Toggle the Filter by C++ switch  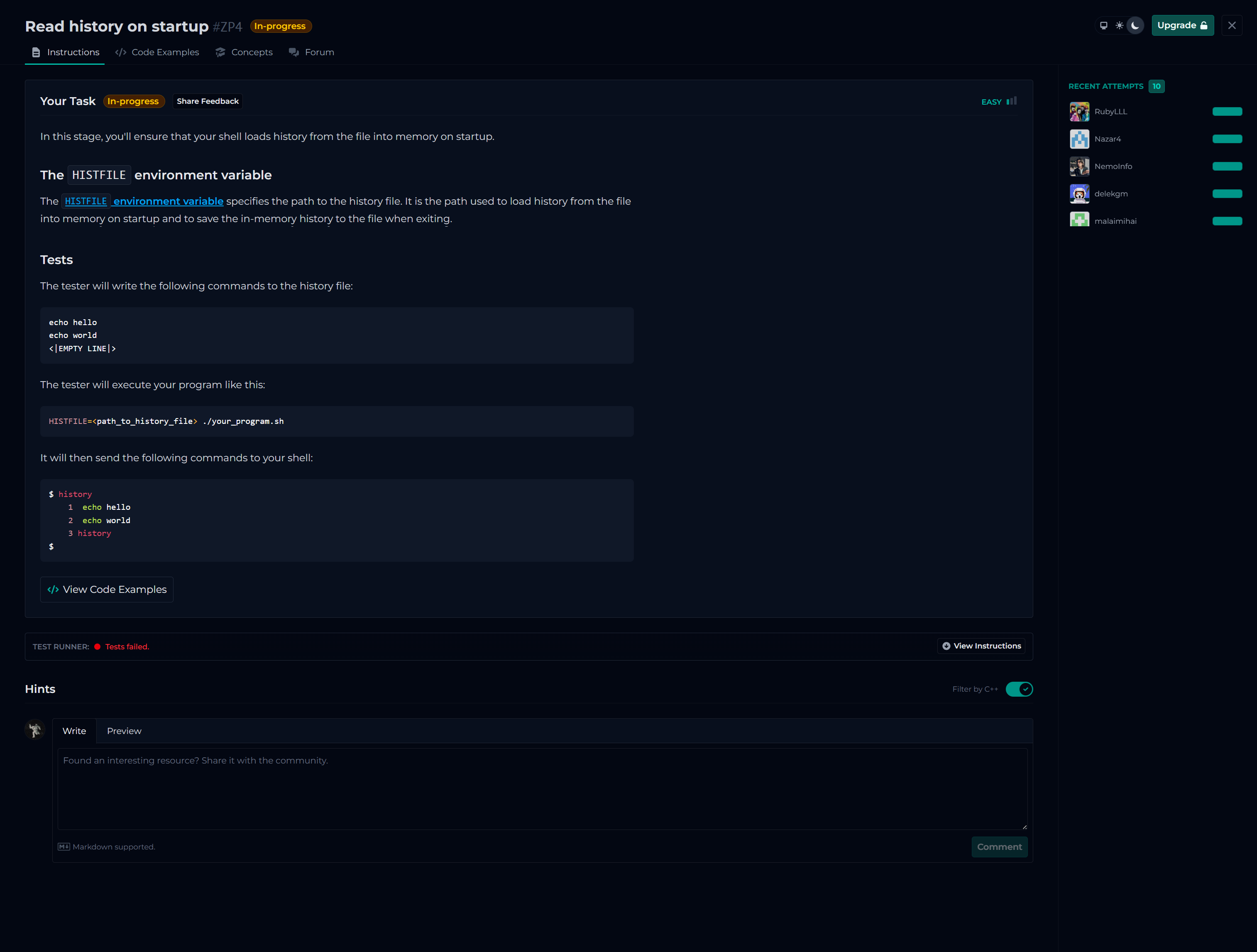pos(1019,689)
